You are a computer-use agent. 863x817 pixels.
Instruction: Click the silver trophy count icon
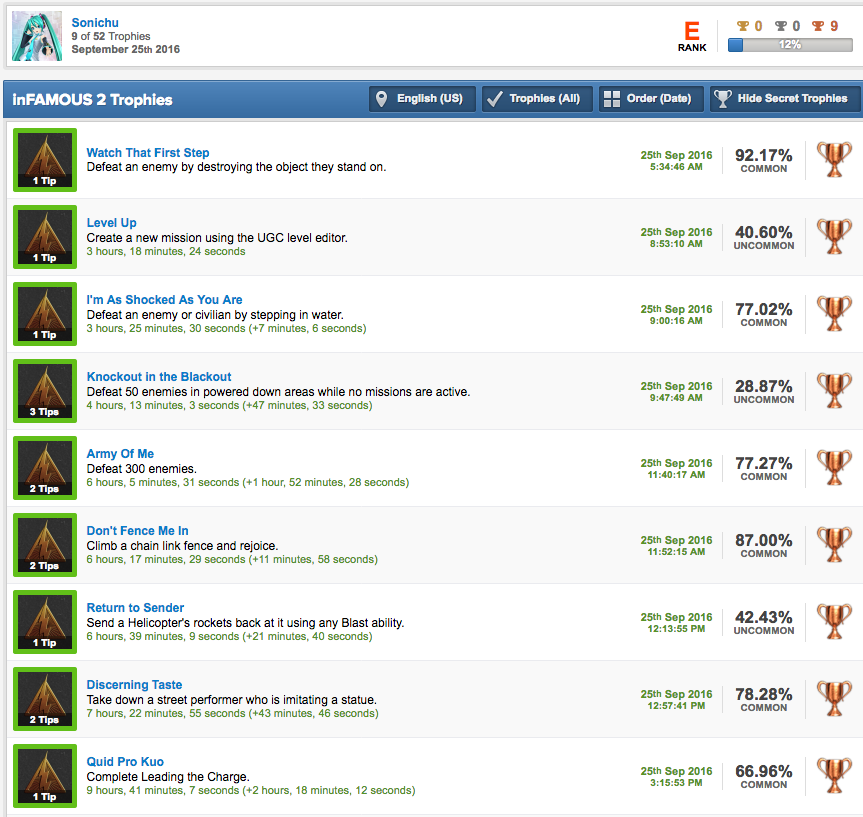[x=780, y=26]
